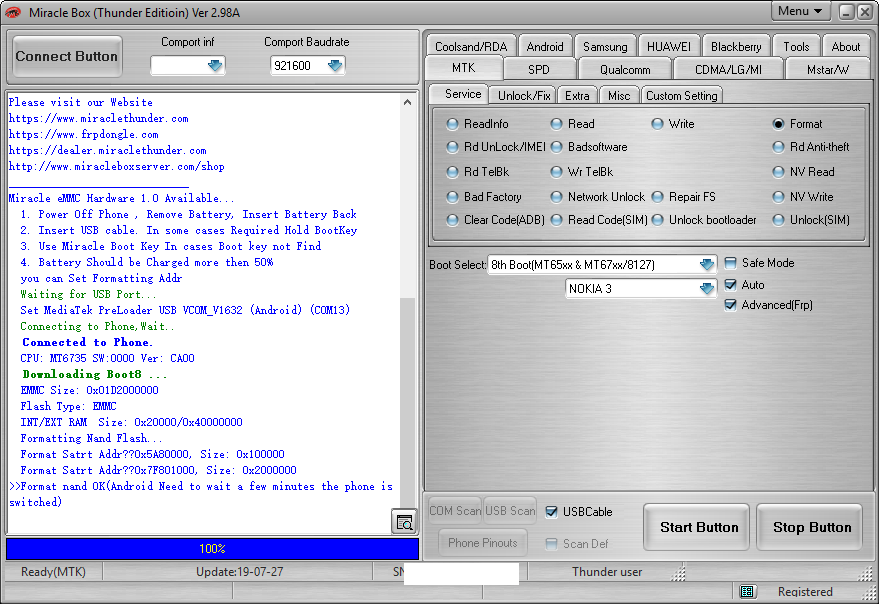Switch to the Blackberry tab
This screenshot has height=604, width=879.
coord(736,47)
